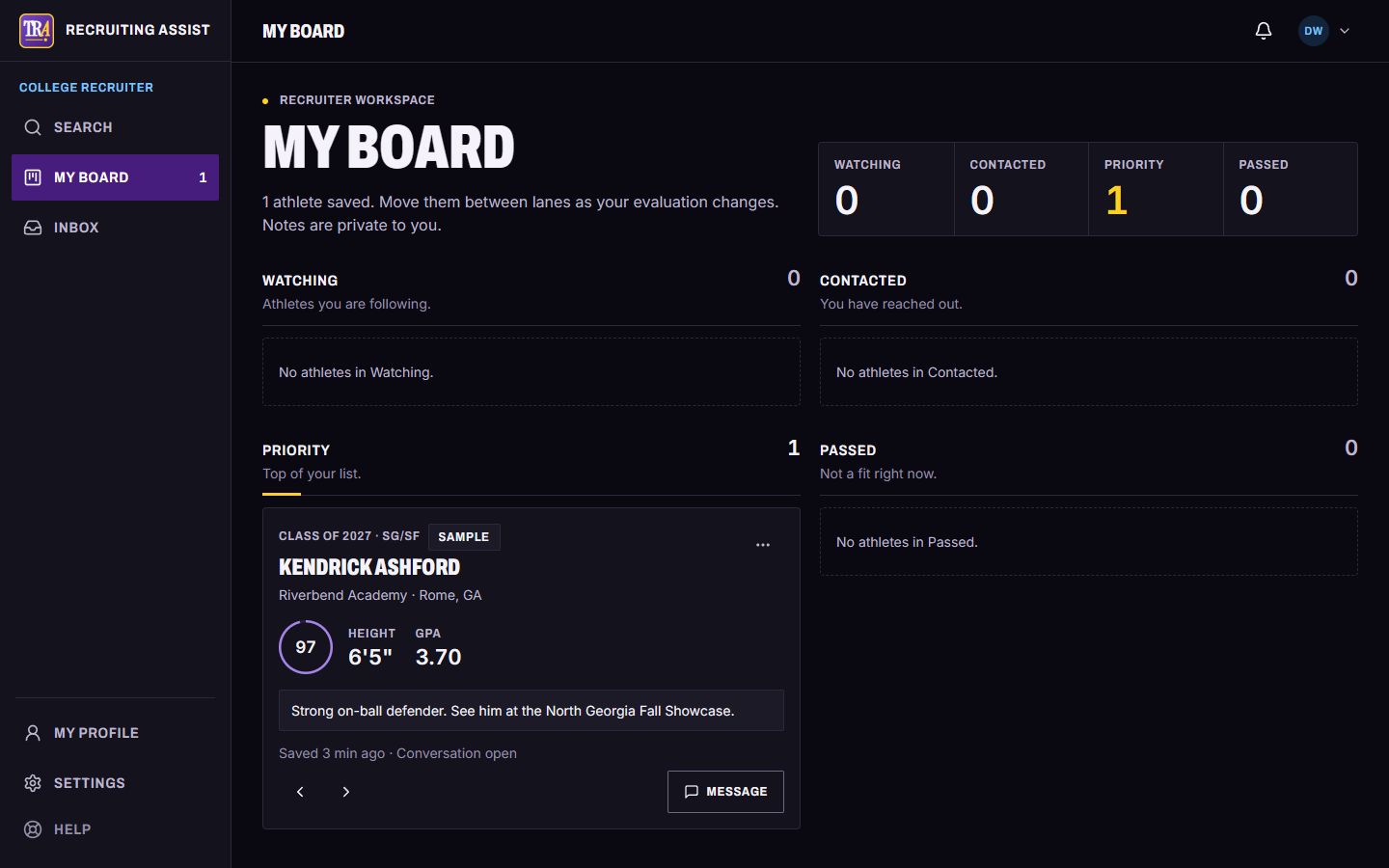Click 'Riverbend Academy · Rome, GA' text

click(x=380, y=595)
